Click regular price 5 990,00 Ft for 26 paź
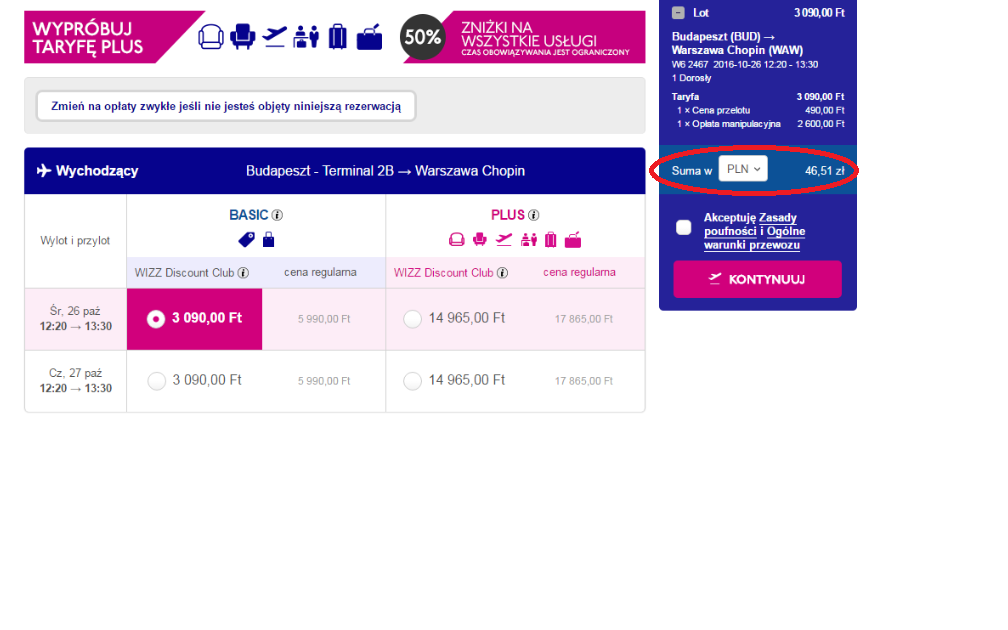 click(324, 320)
